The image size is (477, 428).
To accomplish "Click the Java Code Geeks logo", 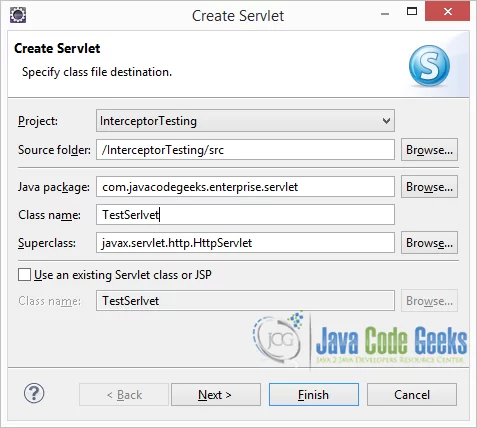I will click(x=360, y=341).
